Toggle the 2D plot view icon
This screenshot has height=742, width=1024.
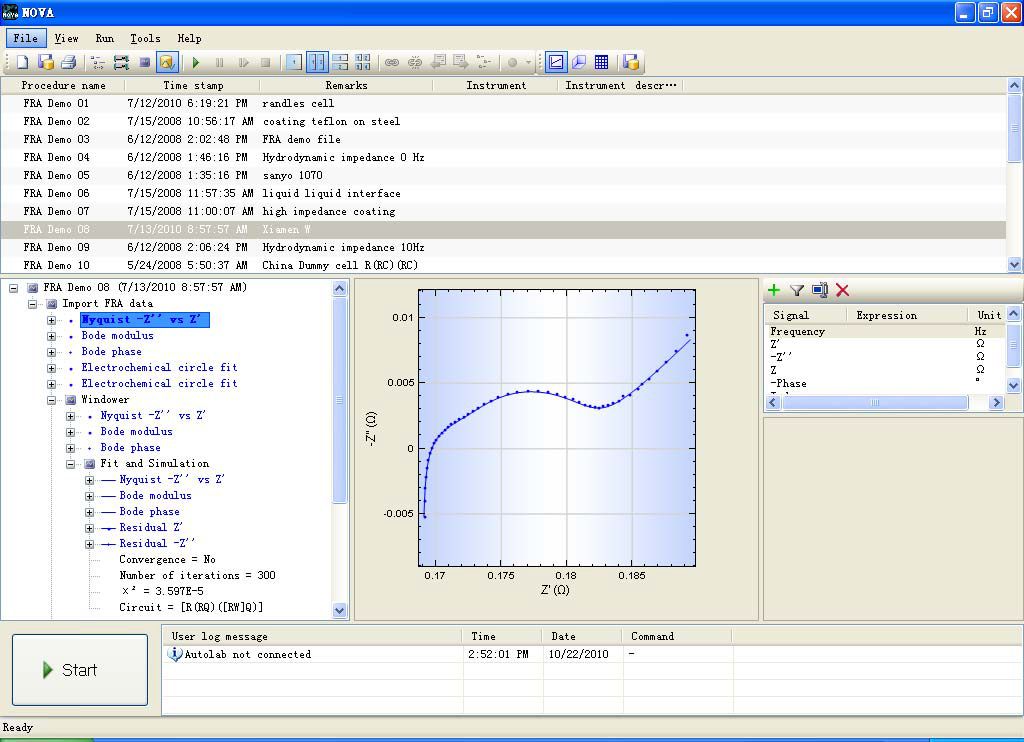(x=556, y=62)
